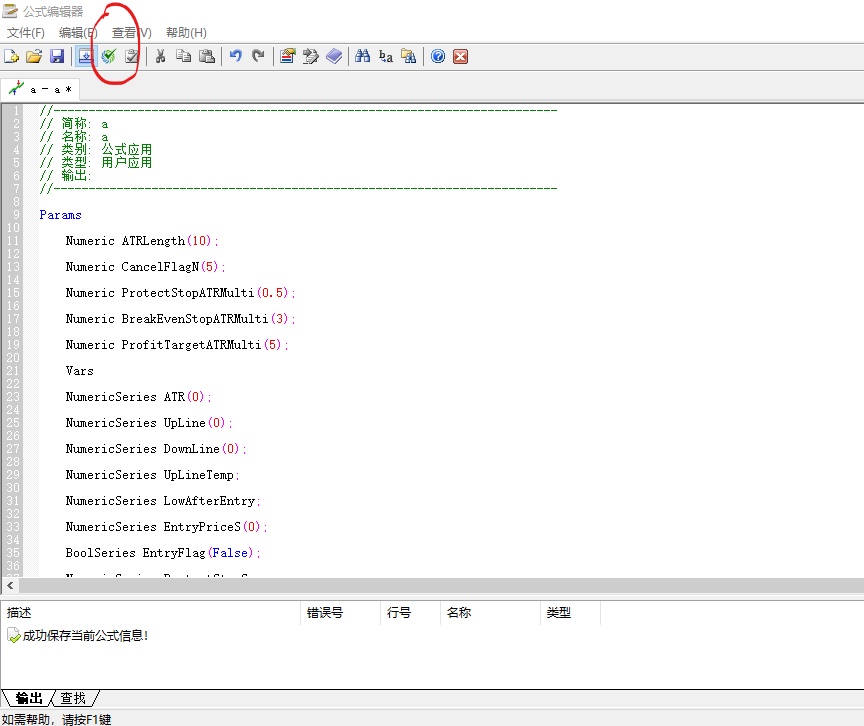
Task: Click the comment '// 类别: 公式应用'
Action: pos(96,149)
